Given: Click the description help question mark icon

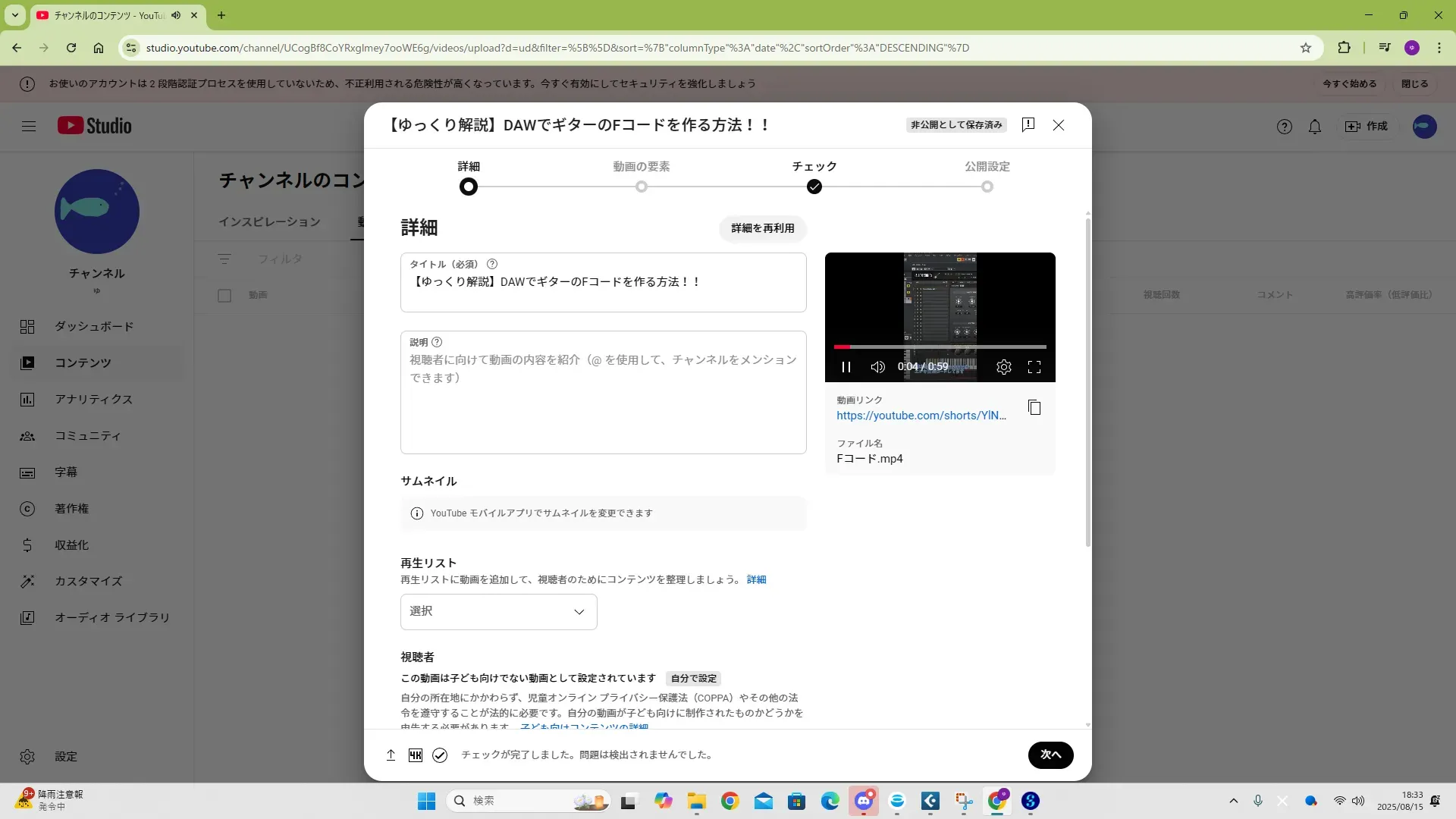Looking at the screenshot, I should [x=437, y=342].
